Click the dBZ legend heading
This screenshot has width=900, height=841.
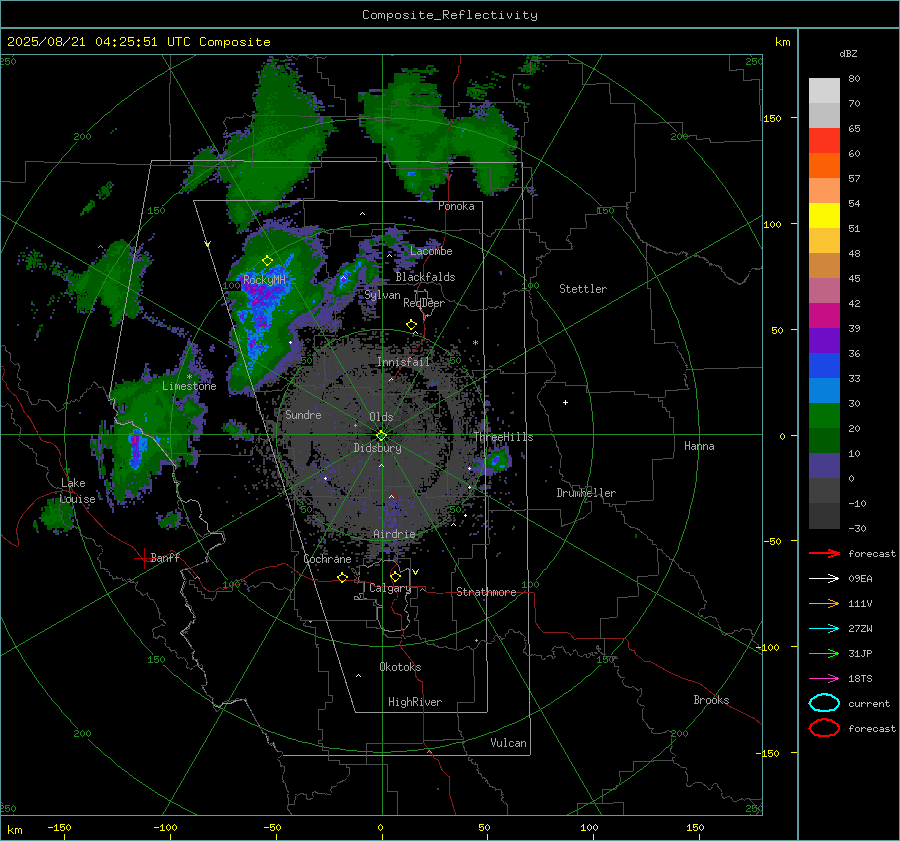point(848,53)
